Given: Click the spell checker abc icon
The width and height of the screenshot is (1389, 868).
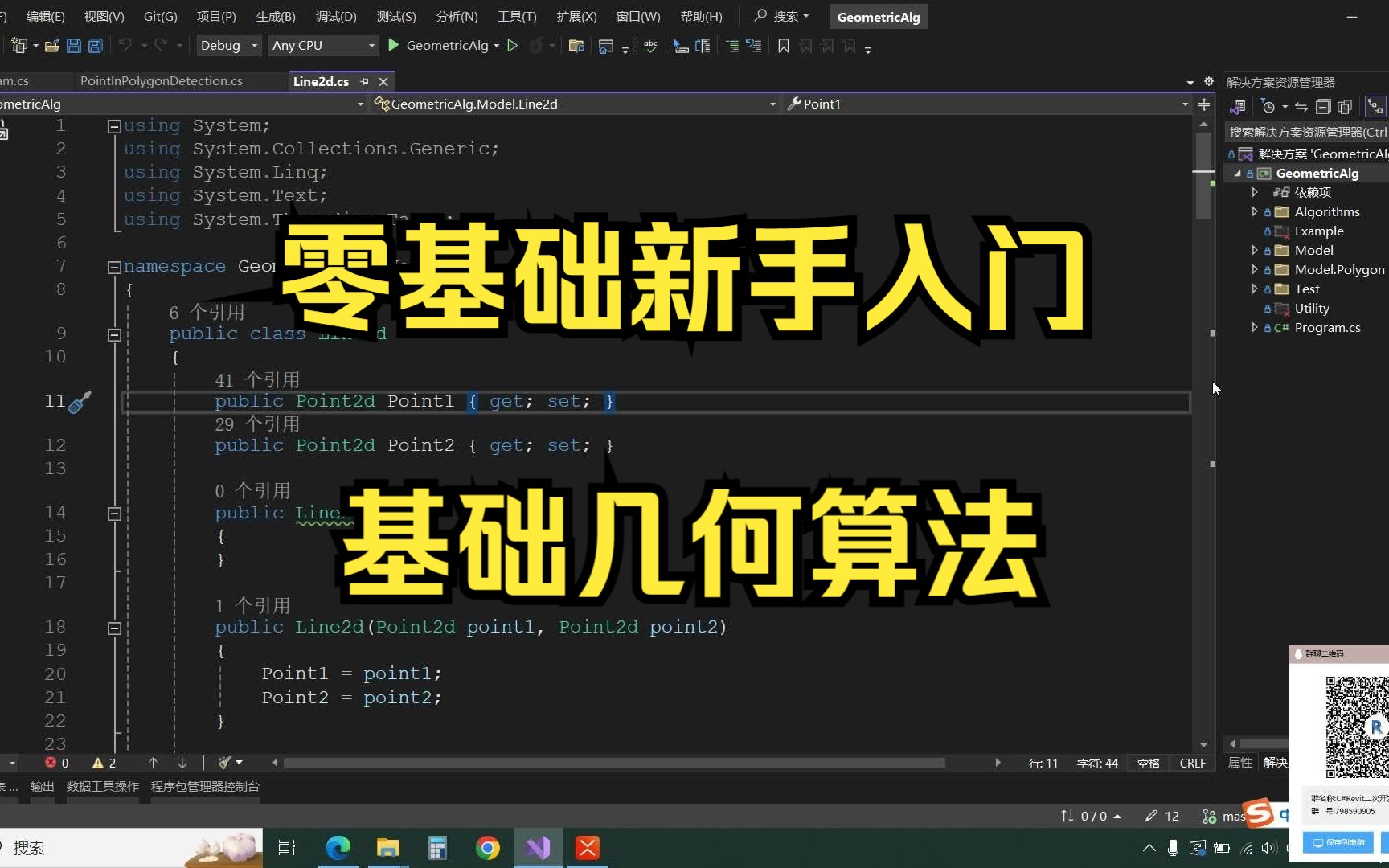Looking at the screenshot, I should click(x=650, y=46).
